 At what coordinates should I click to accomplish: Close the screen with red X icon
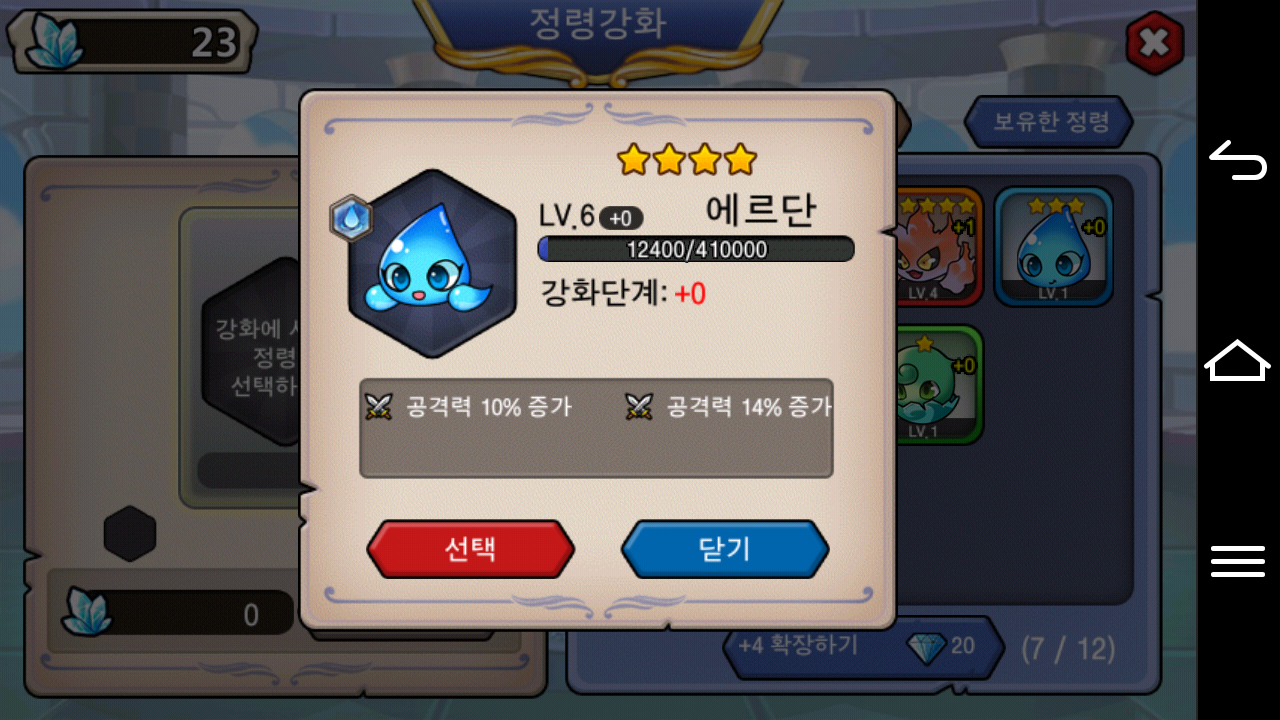1154,43
